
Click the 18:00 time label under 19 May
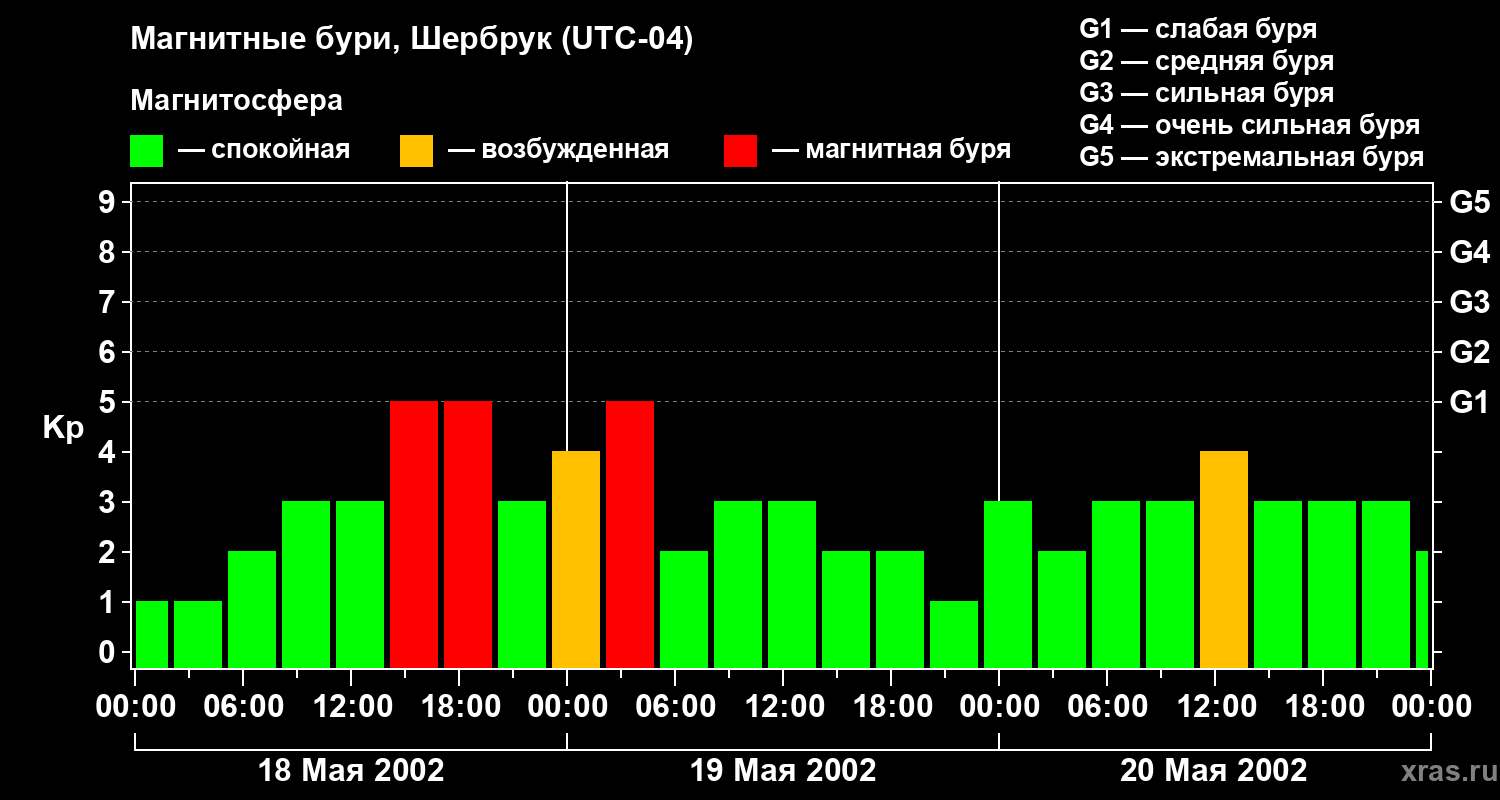pyautogui.click(x=891, y=707)
